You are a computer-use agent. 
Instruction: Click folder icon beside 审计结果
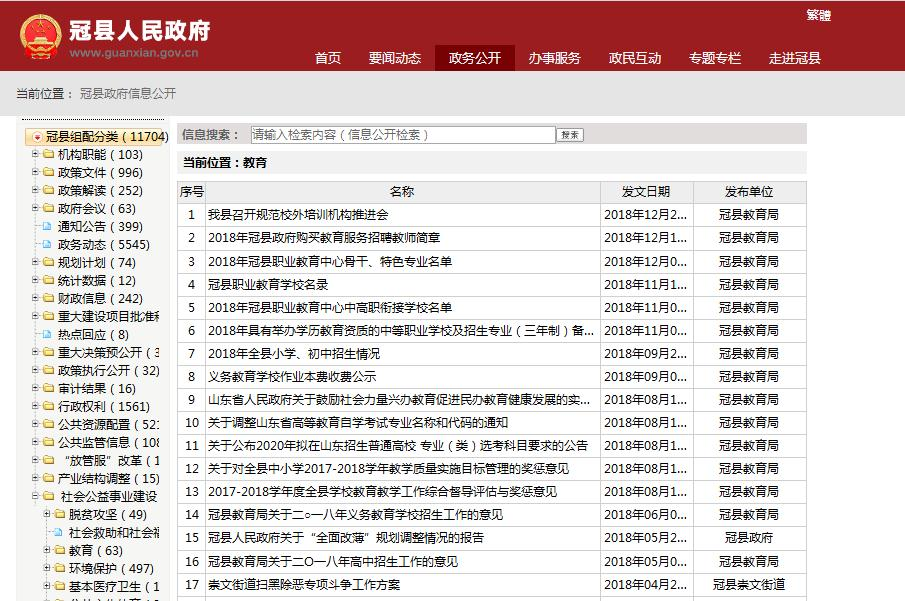[48, 388]
